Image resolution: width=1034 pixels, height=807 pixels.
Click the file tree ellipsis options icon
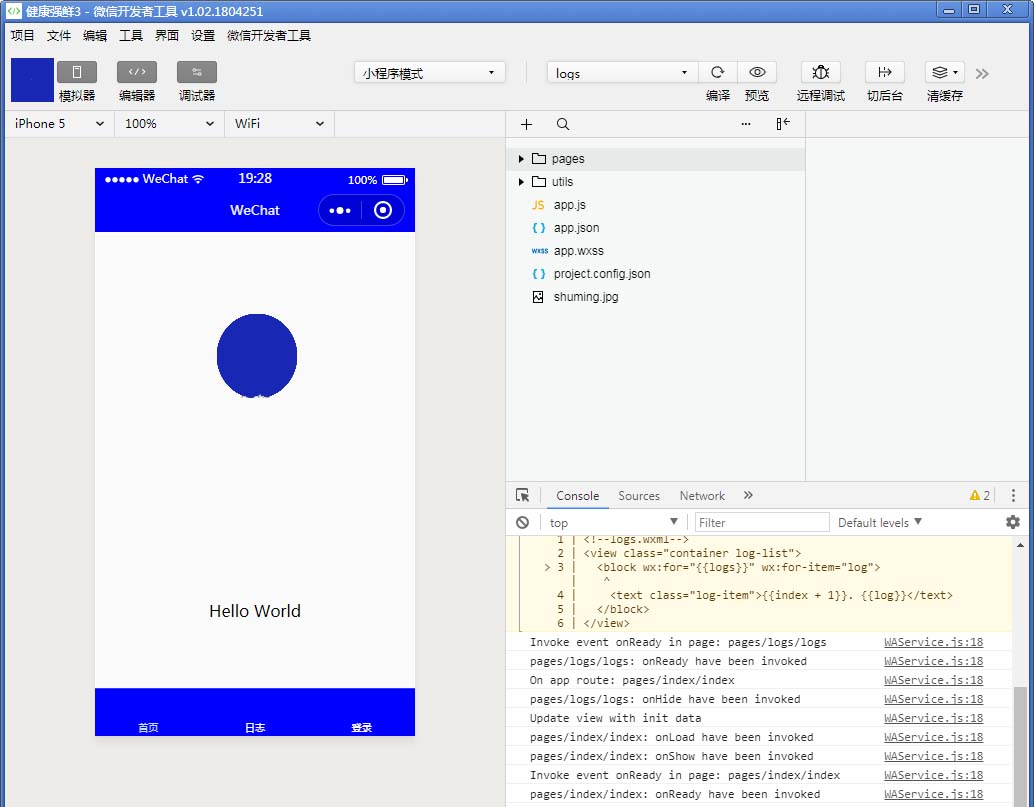pos(746,123)
